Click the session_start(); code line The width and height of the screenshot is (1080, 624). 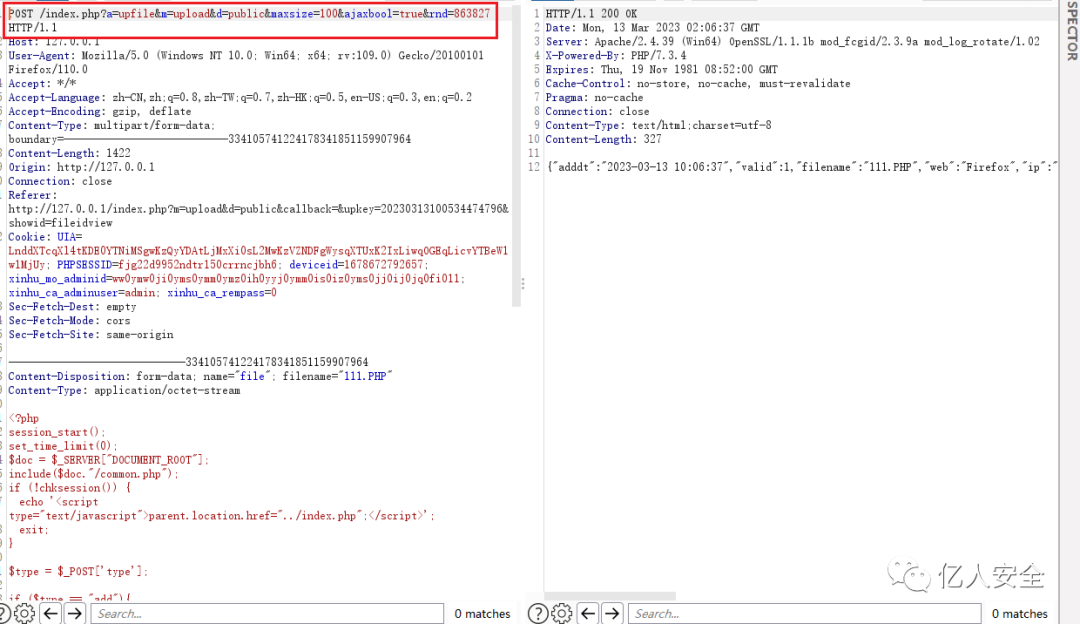56,432
